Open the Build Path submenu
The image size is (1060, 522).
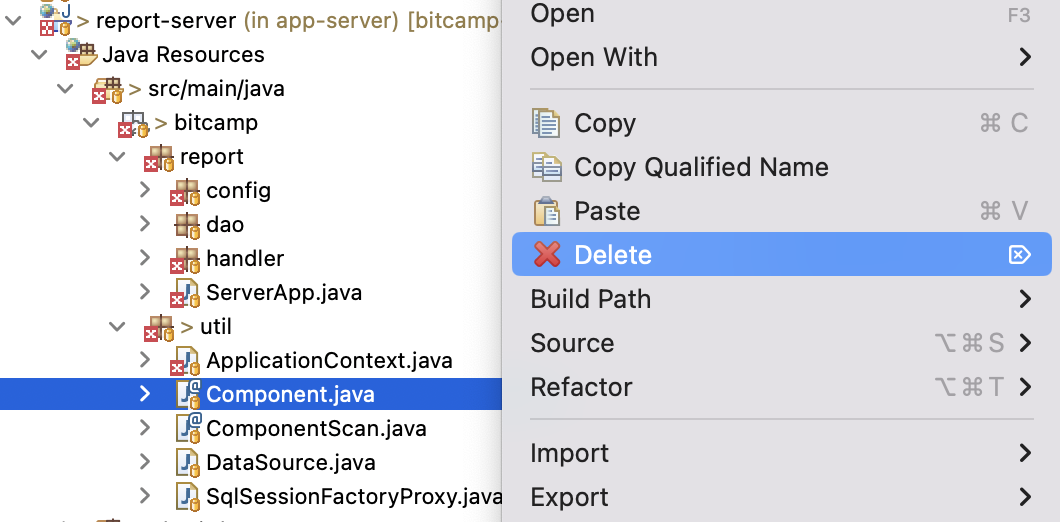[x=781, y=299]
